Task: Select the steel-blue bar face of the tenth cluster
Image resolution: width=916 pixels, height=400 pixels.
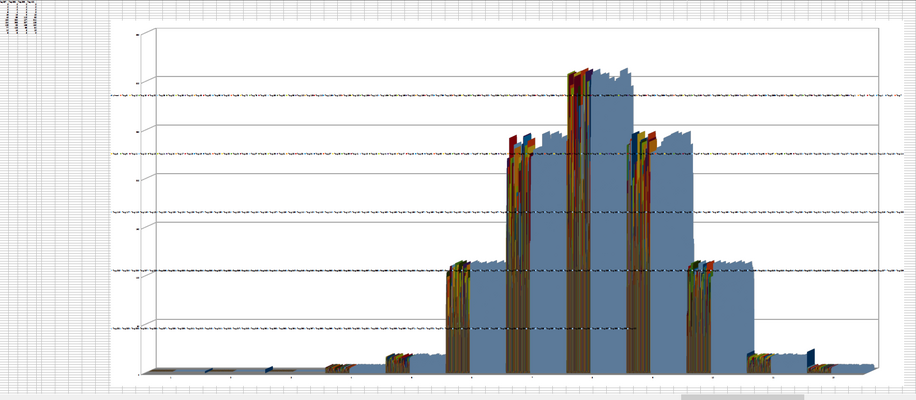Action: pos(732,317)
